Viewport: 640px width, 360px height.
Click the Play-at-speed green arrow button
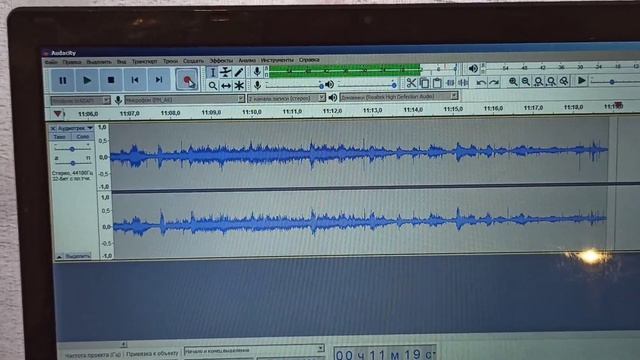pyautogui.click(x=582, y=80)
